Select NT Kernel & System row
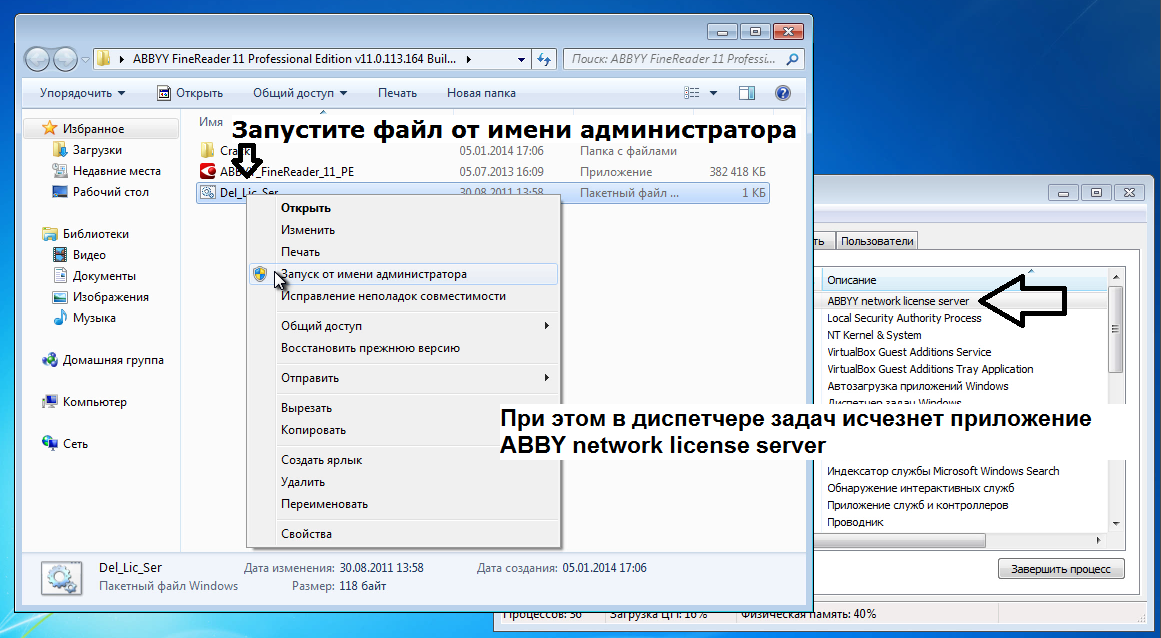The width and height of the screenshot is (1161, 638). point(874,335)
